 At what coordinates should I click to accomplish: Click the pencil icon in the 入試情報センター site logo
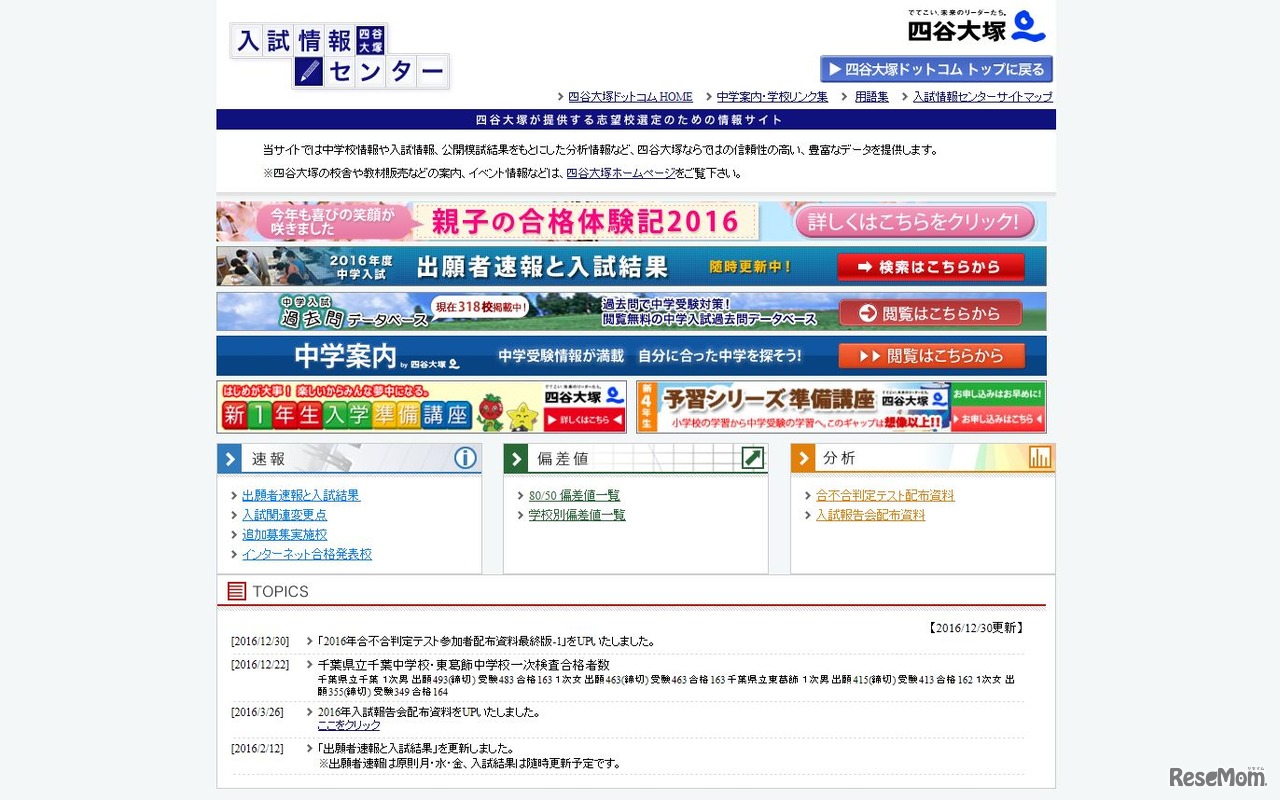(x=308, y=71)
